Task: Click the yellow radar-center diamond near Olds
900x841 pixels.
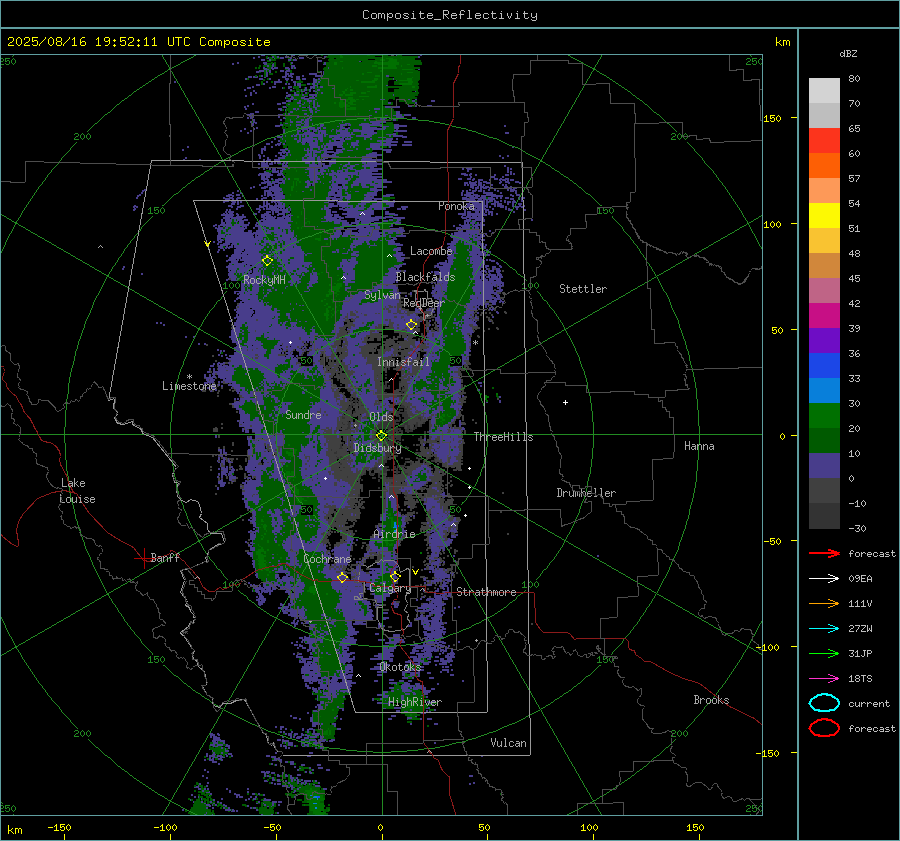Action: [x=381, y=436]
